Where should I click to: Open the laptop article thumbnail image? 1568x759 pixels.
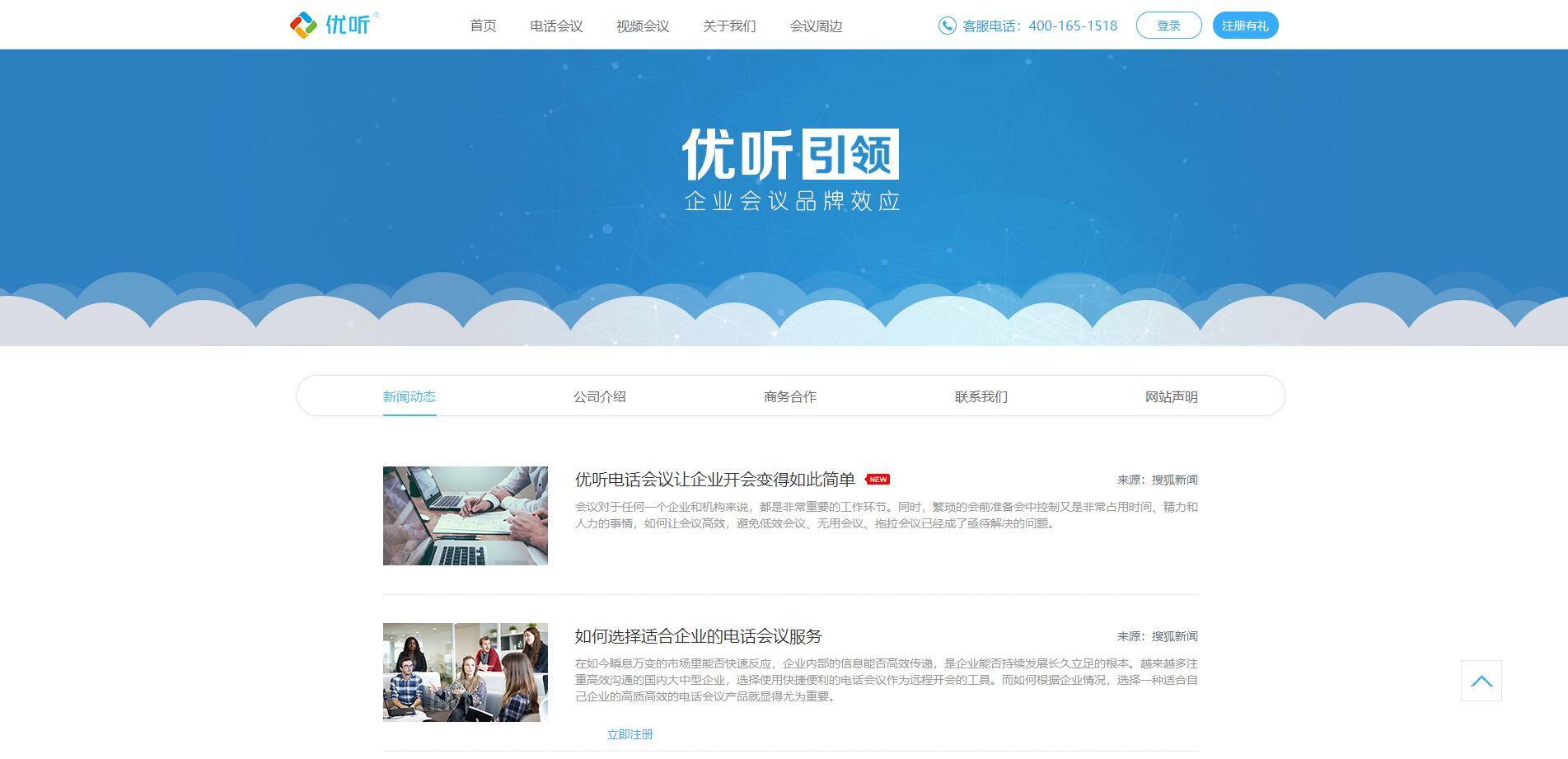466,516
